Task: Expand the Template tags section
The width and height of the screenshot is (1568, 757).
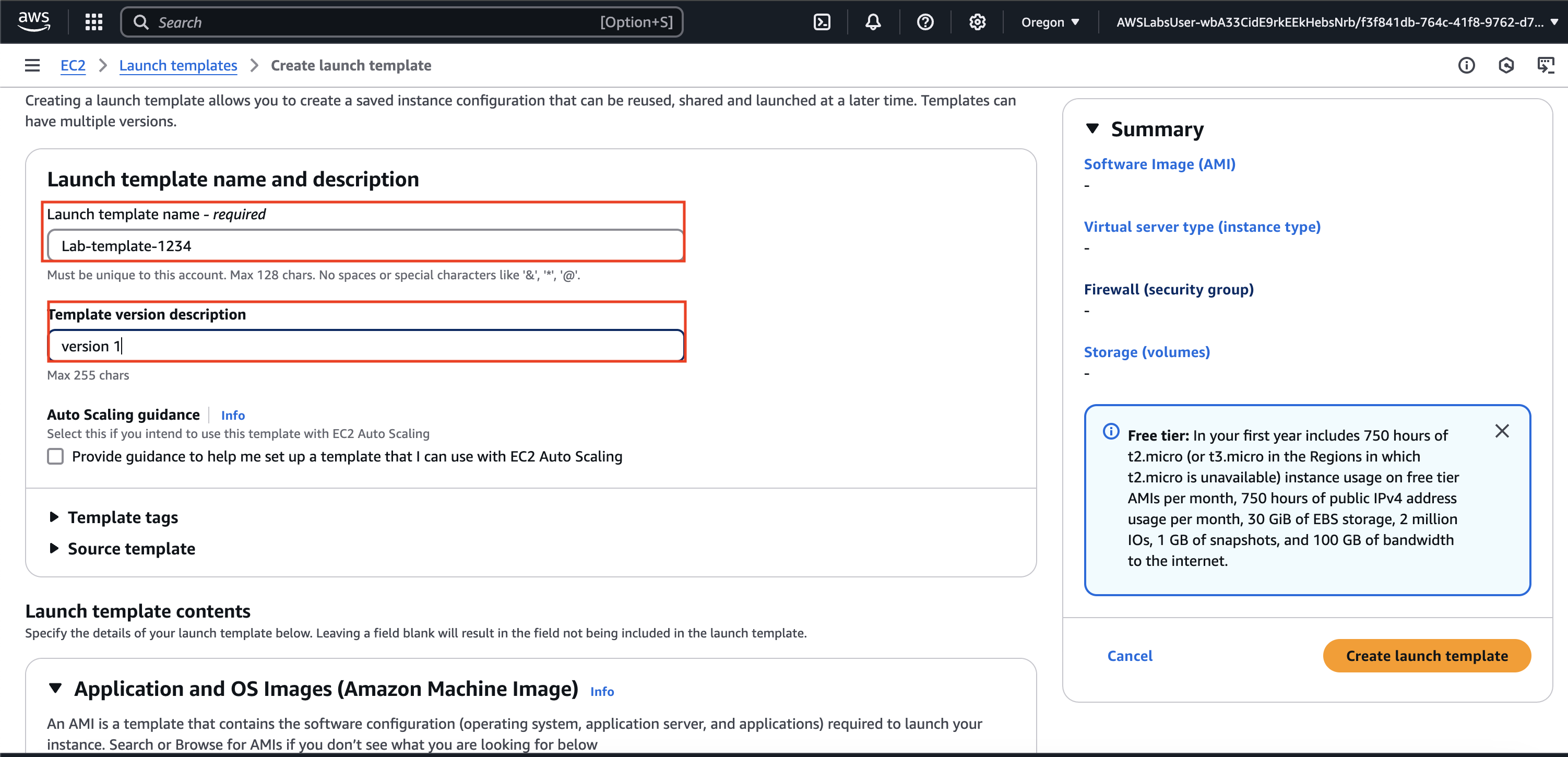Action: click(x=113, y=517)
